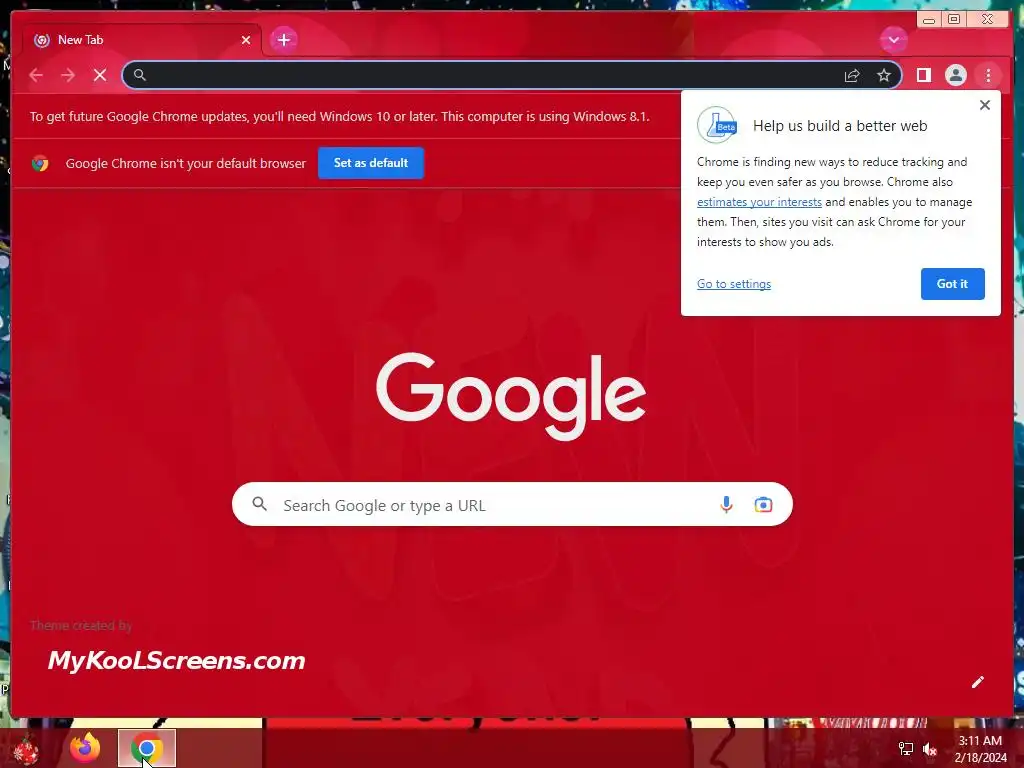Open Chrome's three-dot menu
The height and width of the screenshot is (768, 1024).
tap(988, 75)
